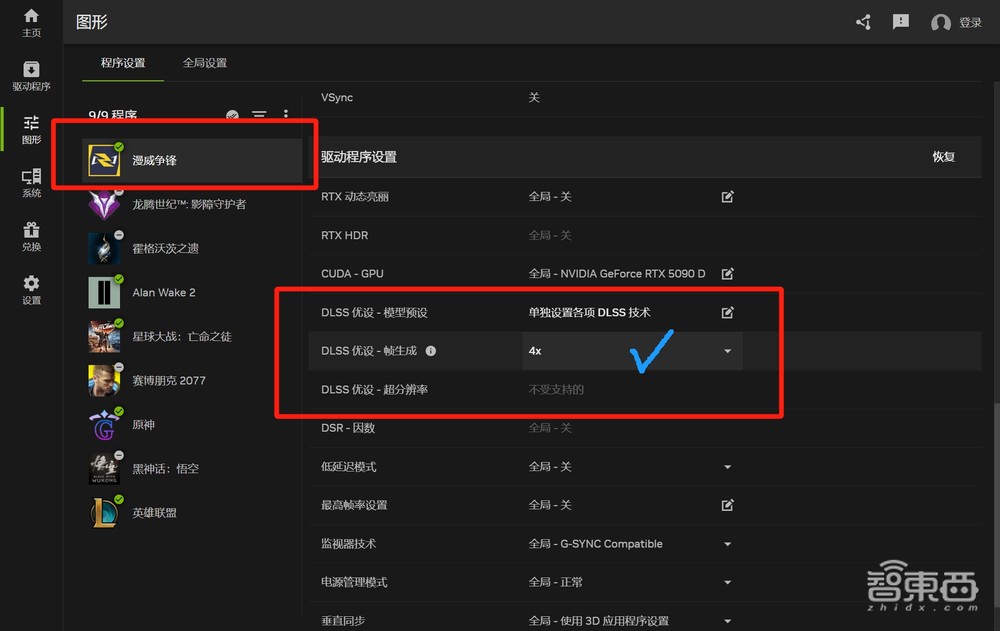The image size is (1000, 631).
Task: Click the 恢复 restore button
Action: [944, 157]
